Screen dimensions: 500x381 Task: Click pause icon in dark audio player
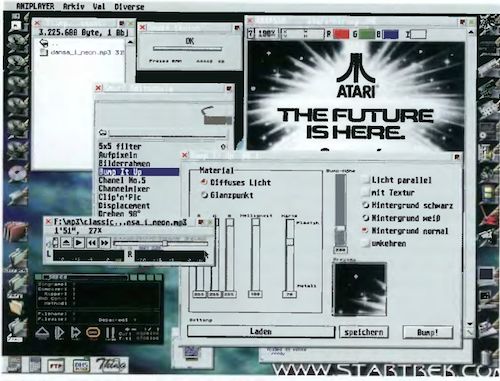pos(110,333)
